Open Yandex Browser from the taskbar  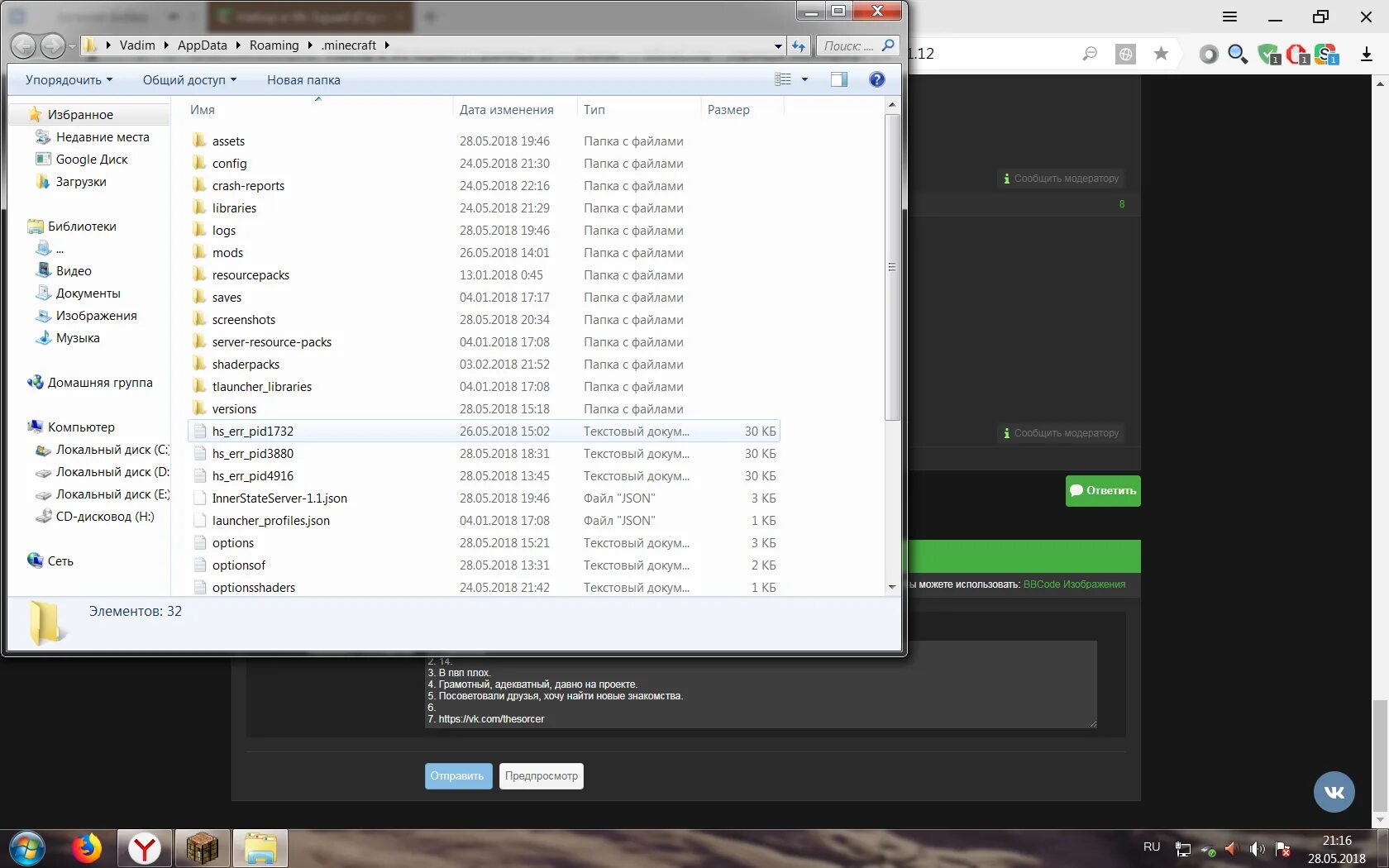click(x=144, y=849)
